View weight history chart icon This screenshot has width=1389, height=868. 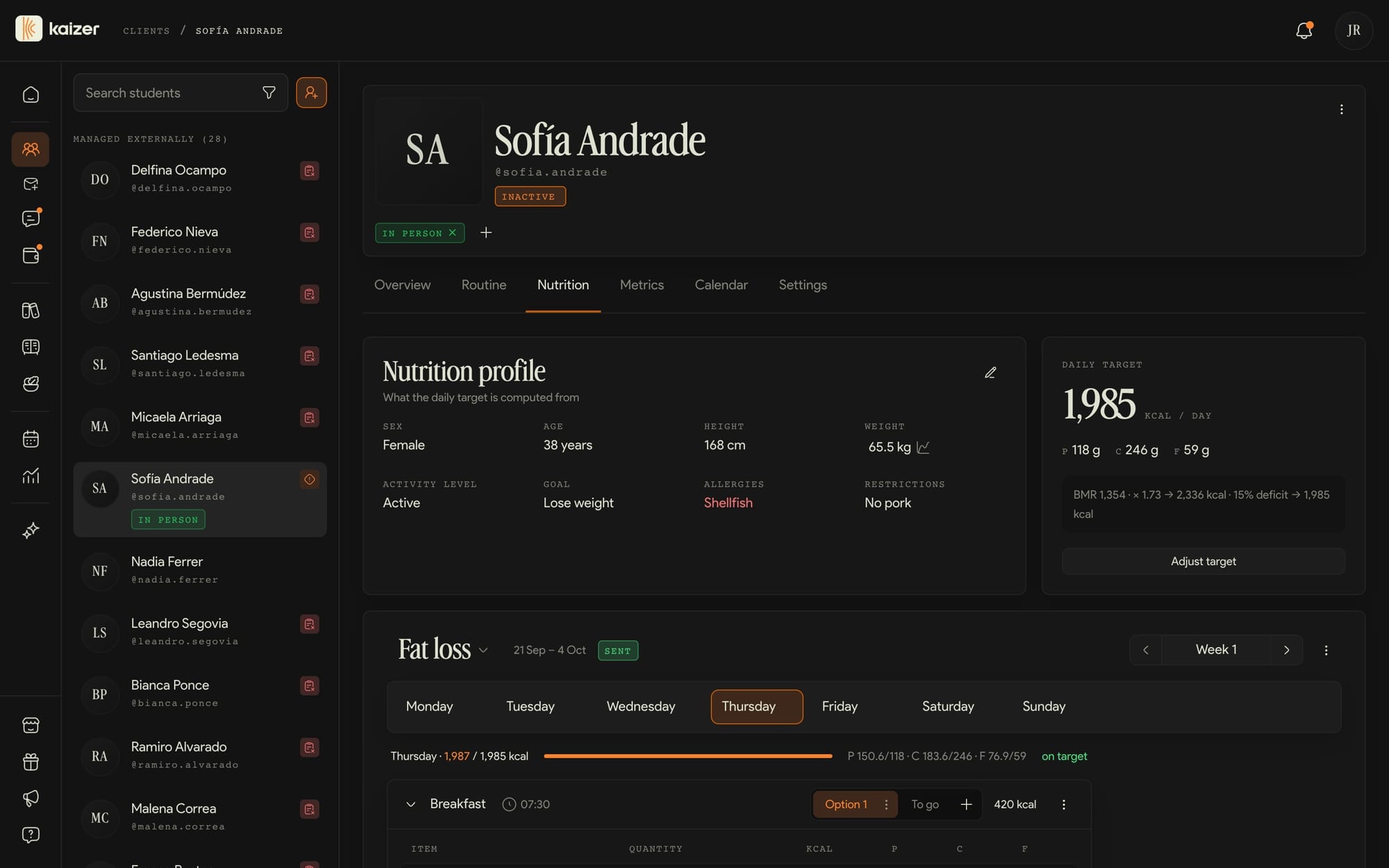(923, 447)
